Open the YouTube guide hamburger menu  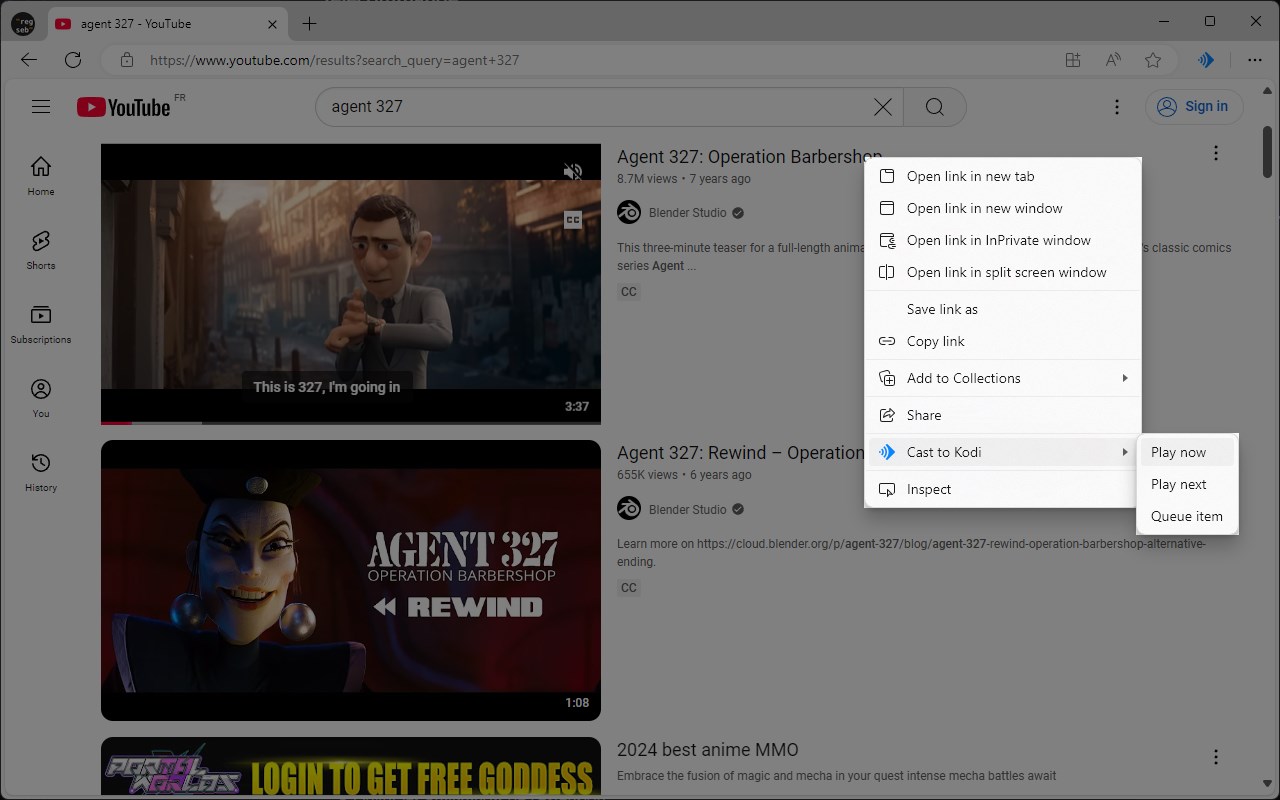tap(41, 107)
